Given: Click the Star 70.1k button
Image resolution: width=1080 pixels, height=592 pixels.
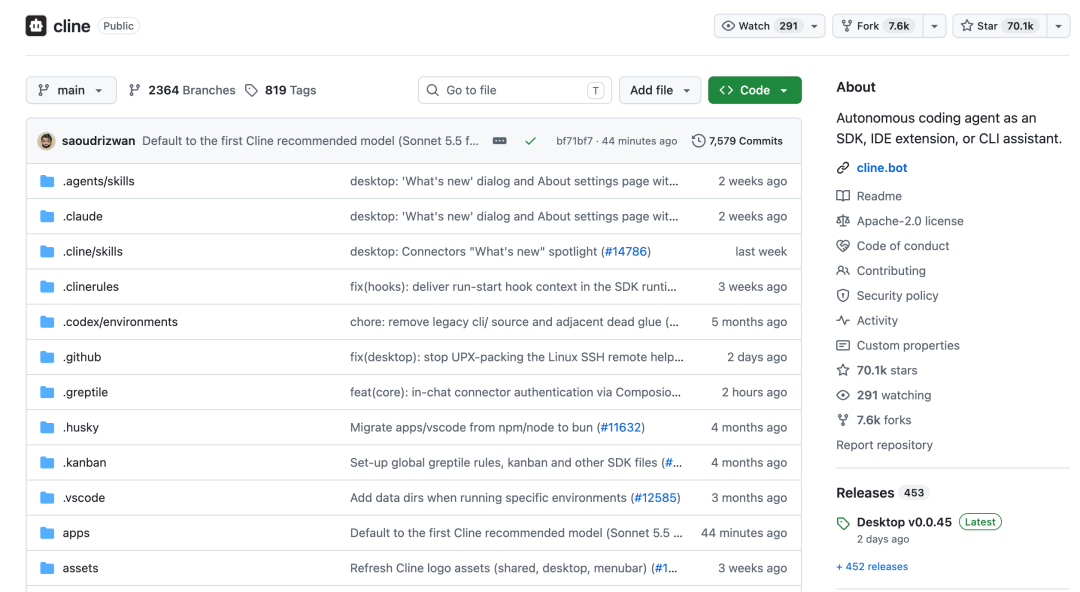Looking at the screenshot, I should [1000, 25].
